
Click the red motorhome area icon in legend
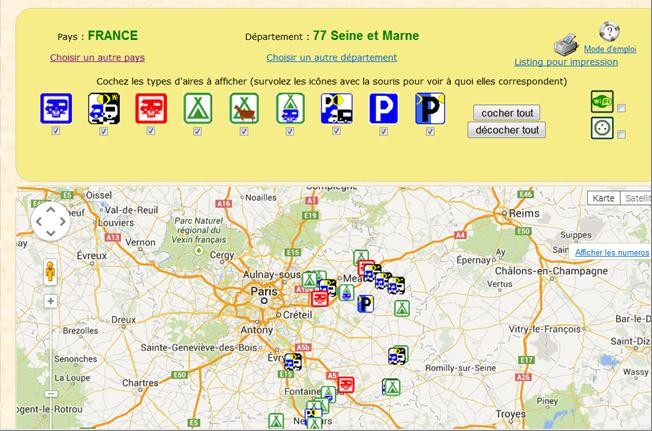click(x=151, y=109)
